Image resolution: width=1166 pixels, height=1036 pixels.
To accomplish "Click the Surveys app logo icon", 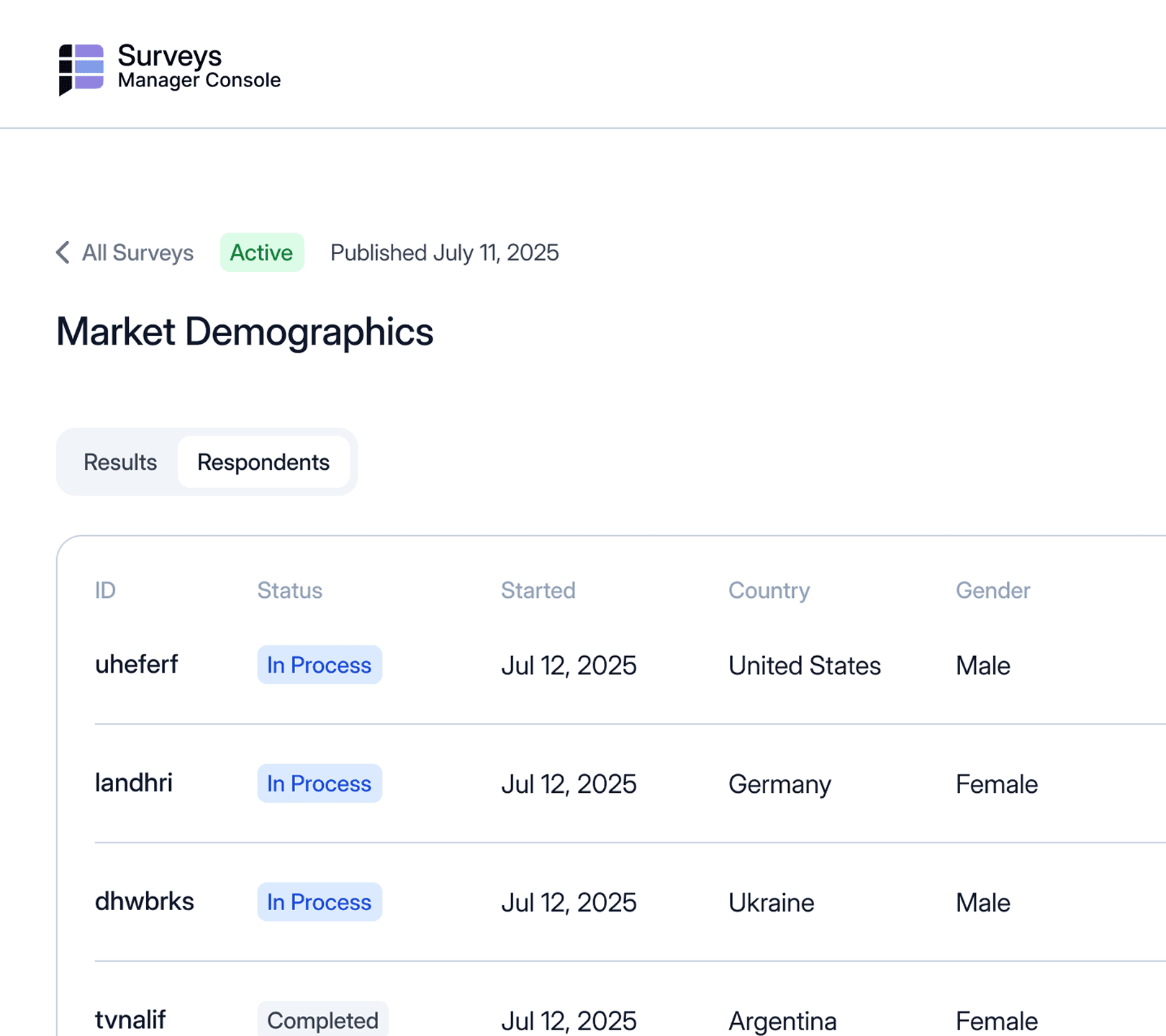I will point(81,69).
